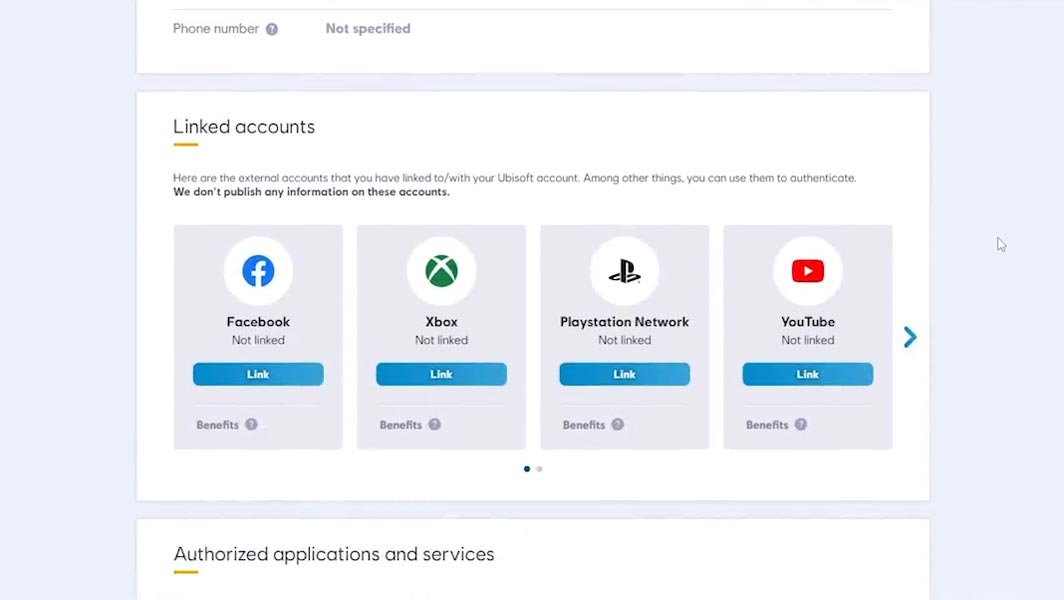This screenshot has width=1064, height=600.
Task: Open YouTube Benefits help icon
Action: pyautogui.click(x=801, y=424)
